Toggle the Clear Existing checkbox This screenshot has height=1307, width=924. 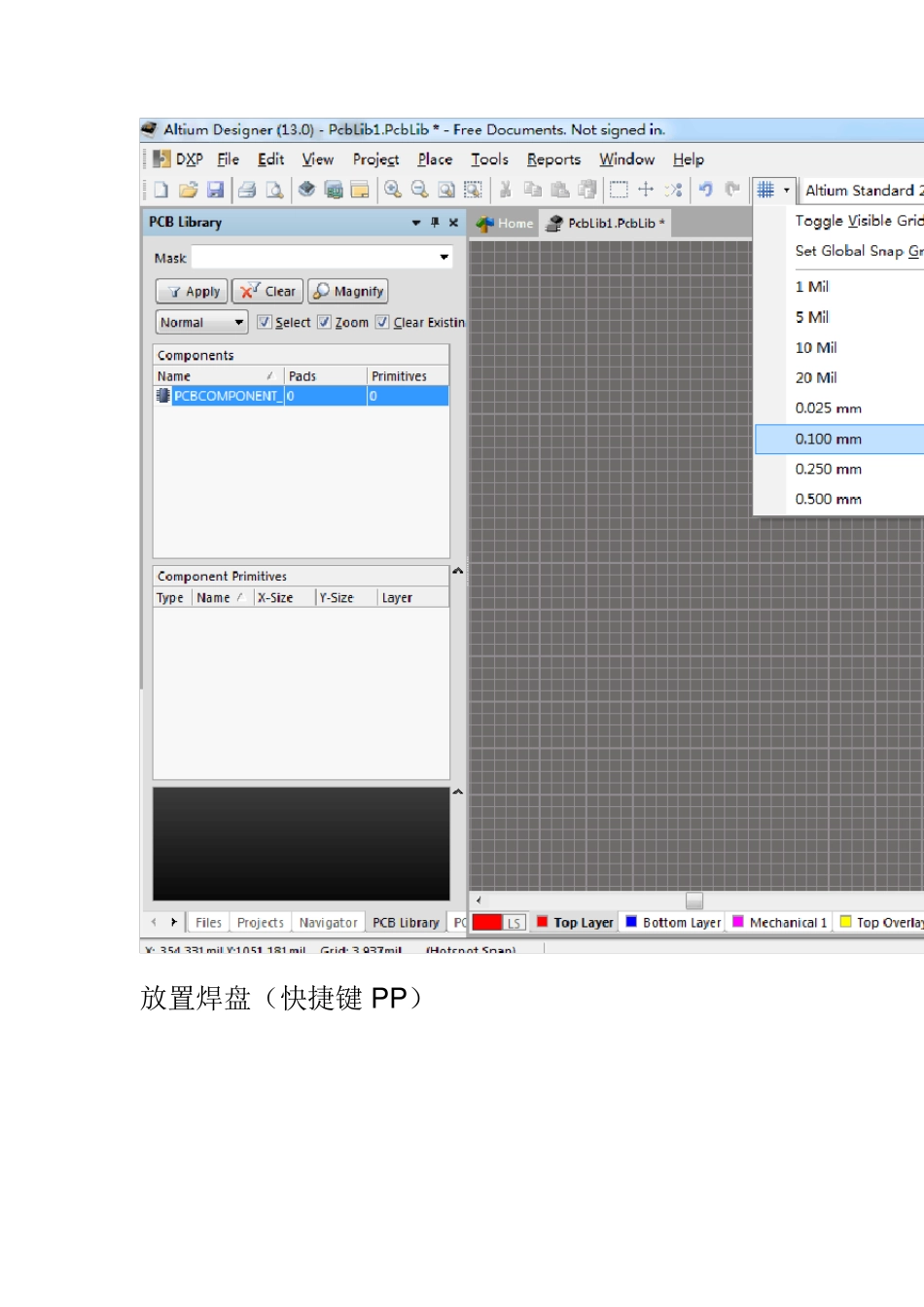coord(382,322)
